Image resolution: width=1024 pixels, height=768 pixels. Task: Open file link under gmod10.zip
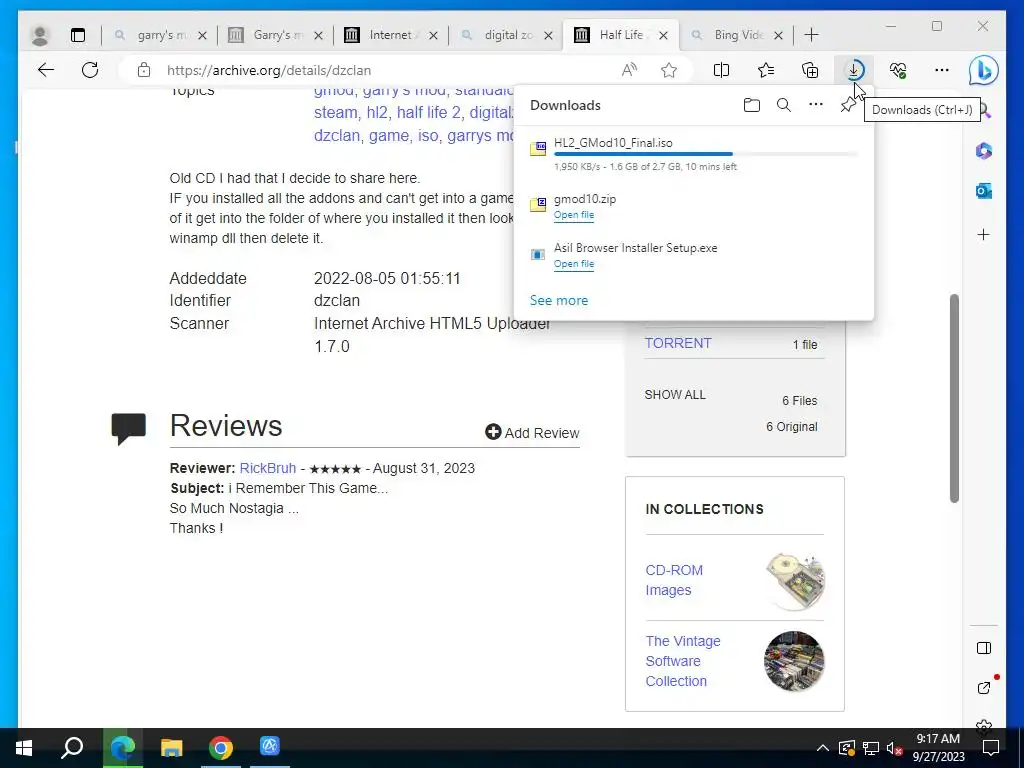tap(574, 215)
